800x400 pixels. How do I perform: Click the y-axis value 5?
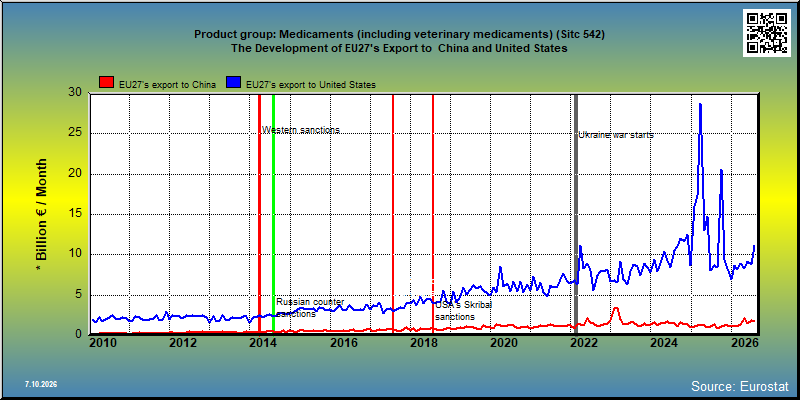pos(78,294)
